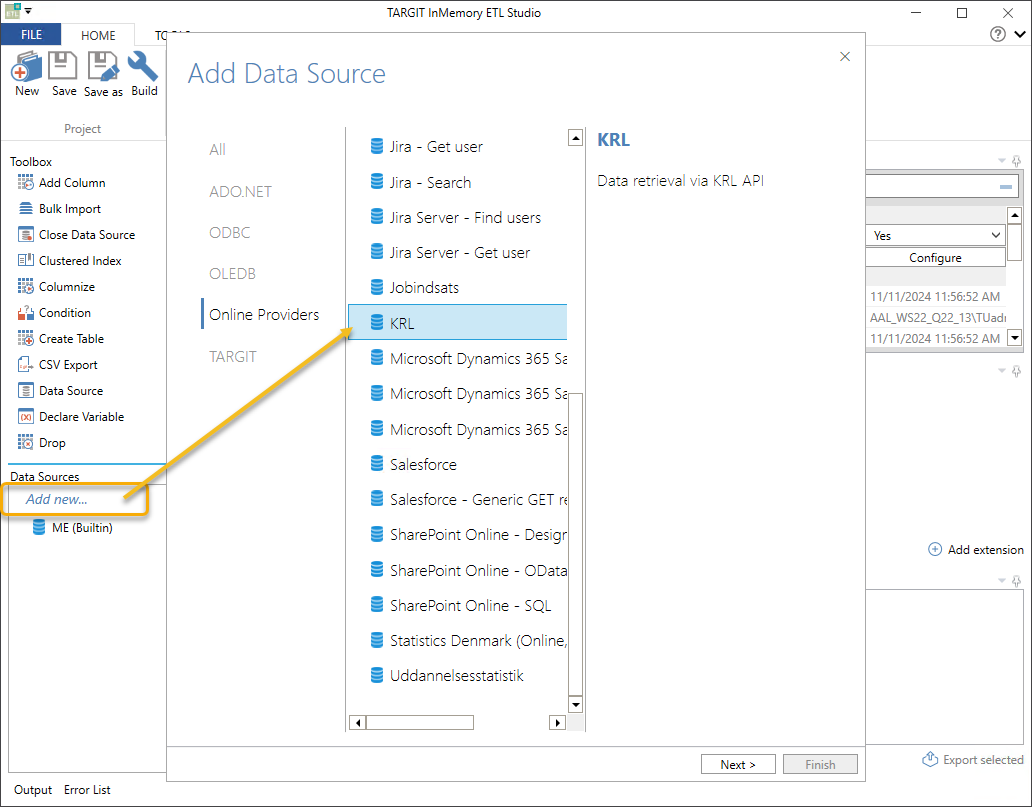Open quick access toolbar dropdown arrow
This screenshot has height=807, width=1032.
point(28,11)
